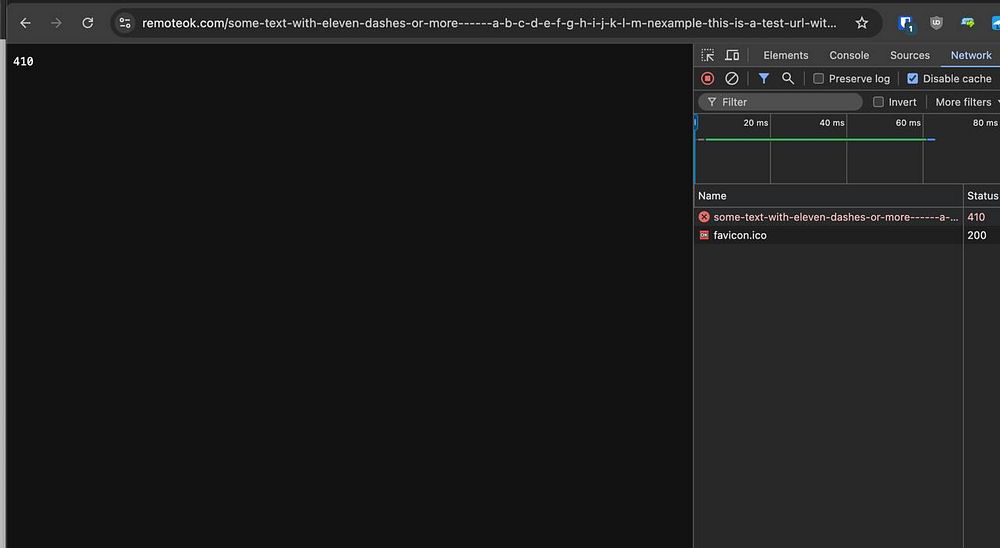The width and height of the screenshot is (1000, 548).
Task: Click the 410 text on the page
Action: tap(23, 61)
